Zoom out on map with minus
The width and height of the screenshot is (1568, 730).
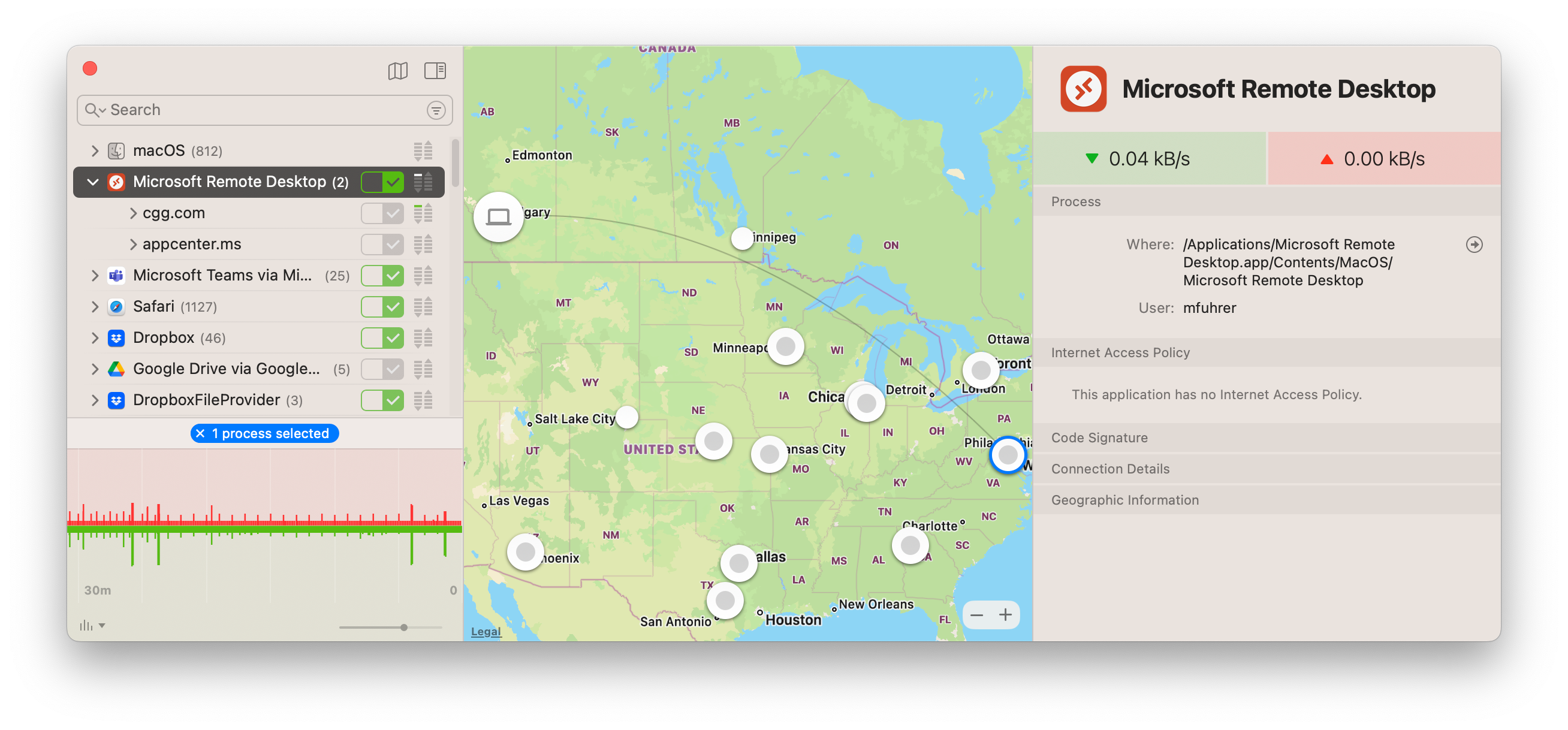pos(977,615)
